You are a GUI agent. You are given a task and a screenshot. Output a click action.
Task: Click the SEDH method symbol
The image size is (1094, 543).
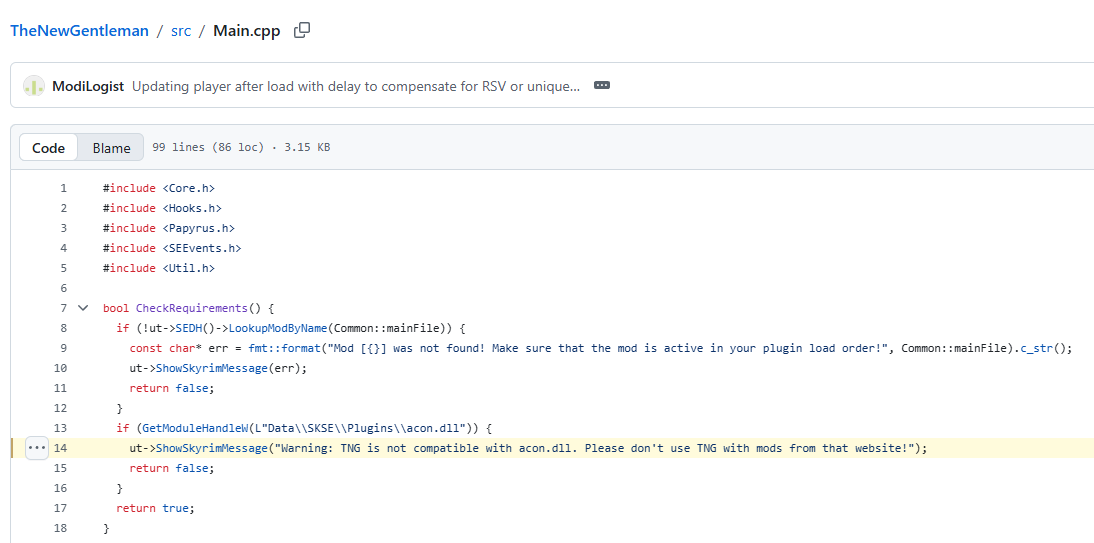(x=189, y=328)
